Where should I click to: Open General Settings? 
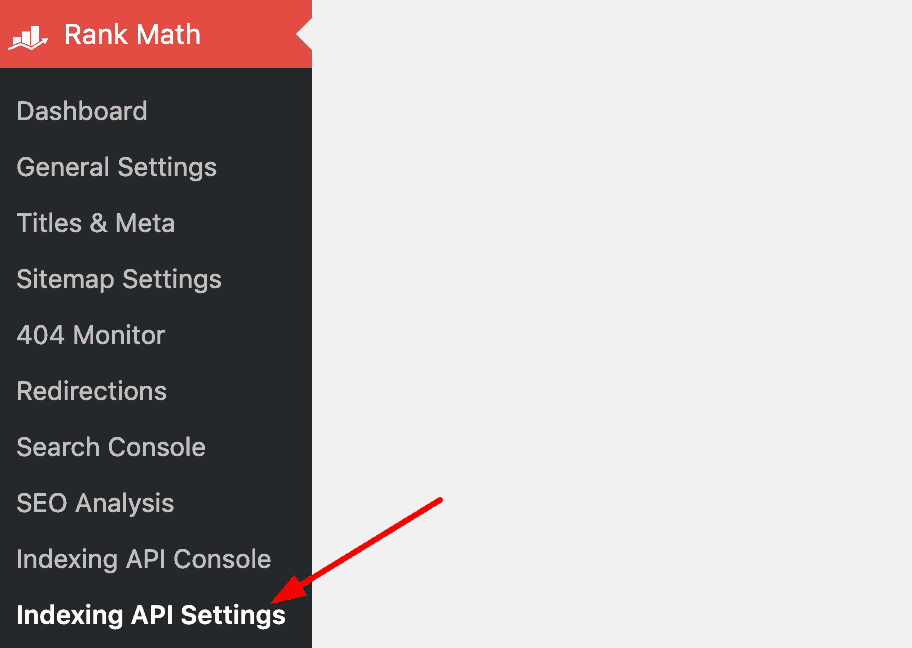coord(116,167)
